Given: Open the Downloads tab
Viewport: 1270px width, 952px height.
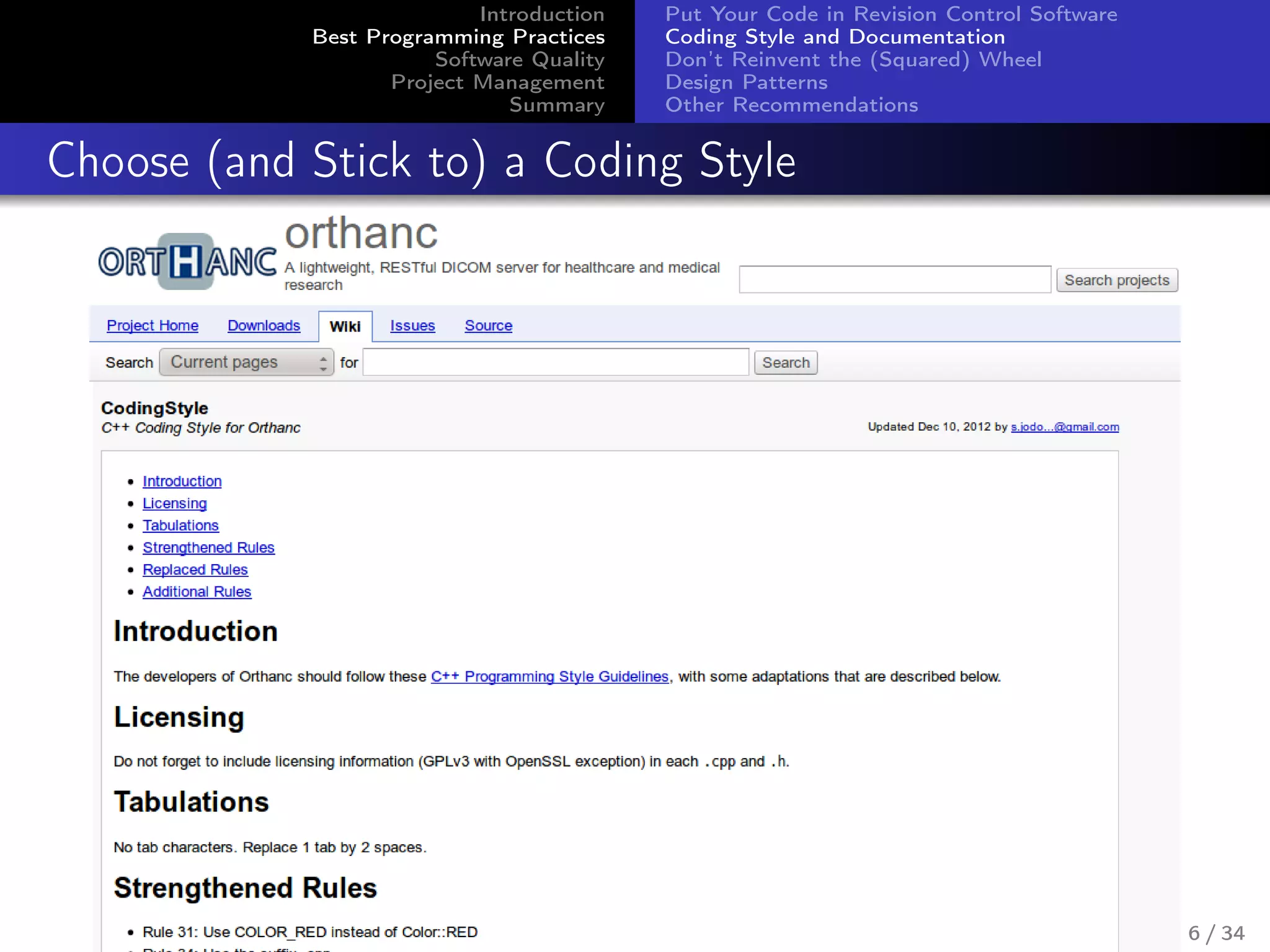Looking at the screenshot, I should click(x=264, y=325).
